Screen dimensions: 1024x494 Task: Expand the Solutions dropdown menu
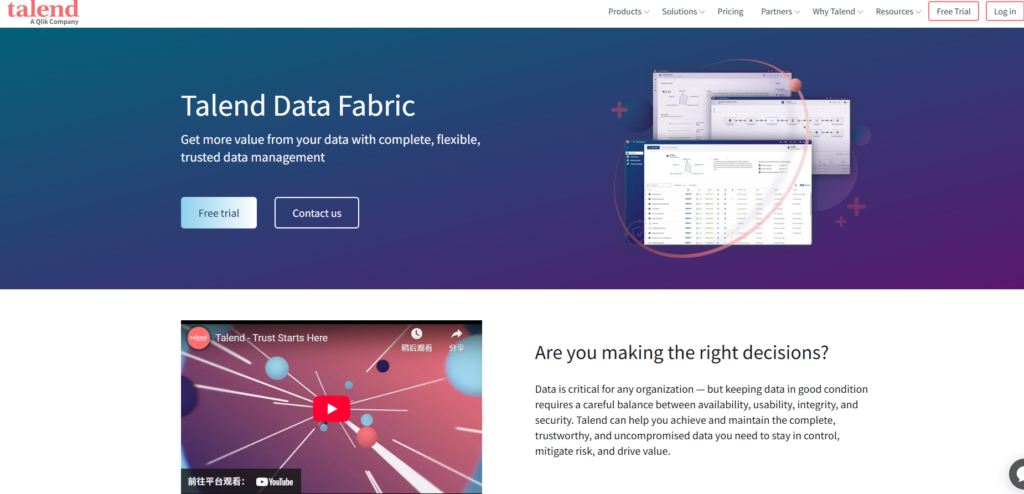tap(683, 12)
